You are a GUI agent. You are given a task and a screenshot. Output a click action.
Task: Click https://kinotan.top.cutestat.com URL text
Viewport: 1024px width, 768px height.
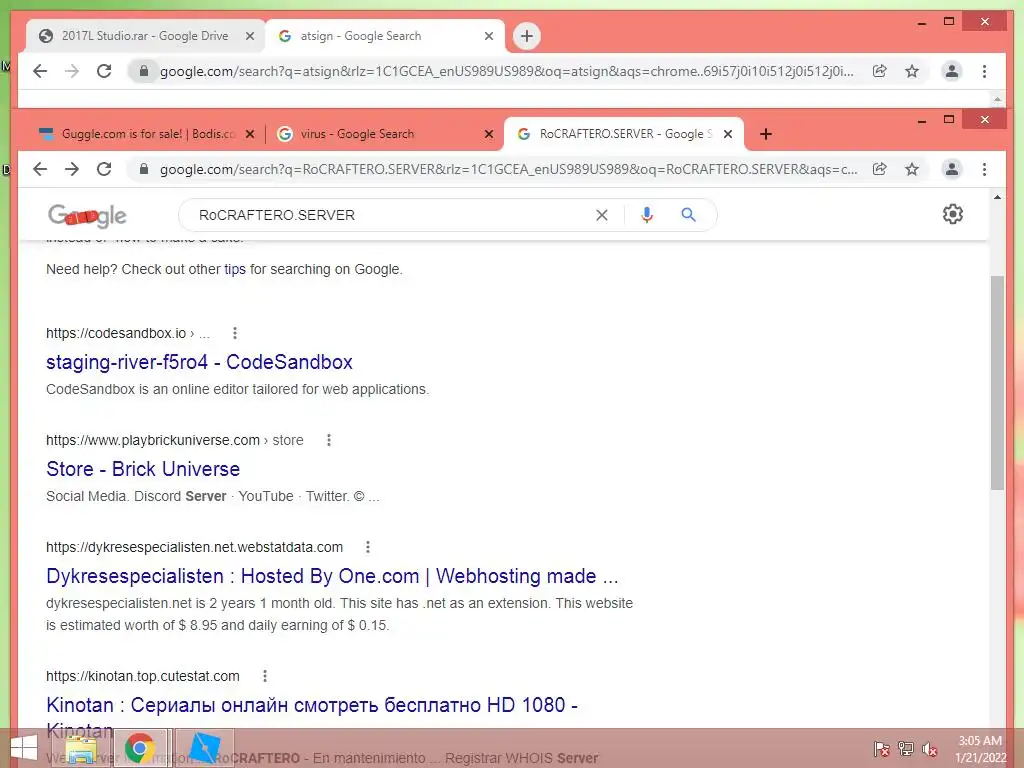pyautogui.click(x=142, y=676)
